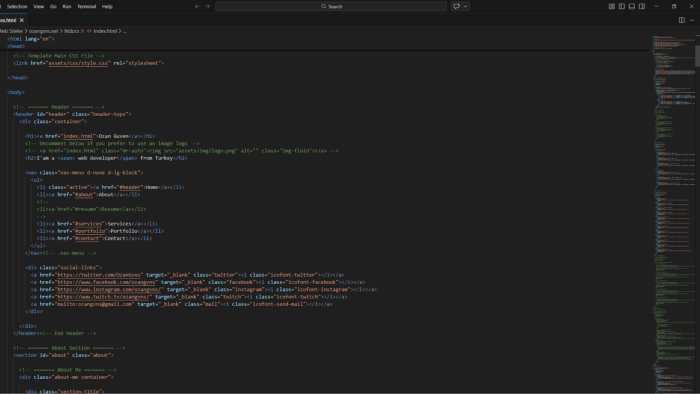Click the sticky head tag line
Image resolution: width=700 pixels, height=394 pixels.
[x=16, y=46]
